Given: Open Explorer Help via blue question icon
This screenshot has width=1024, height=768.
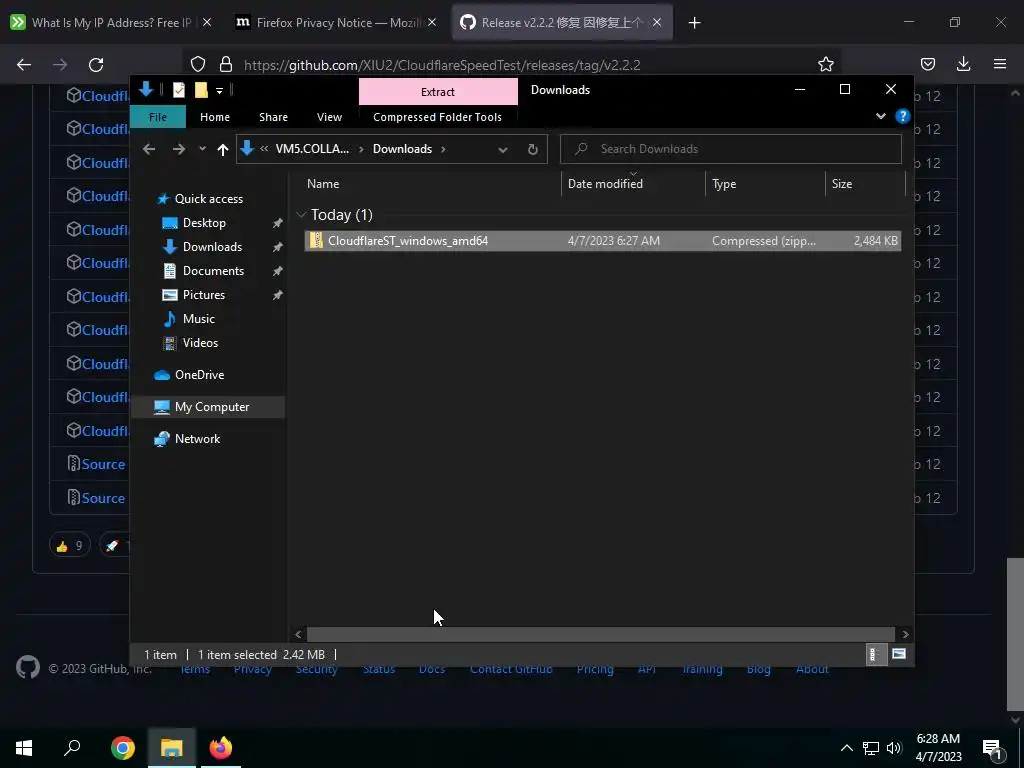Looking at the screenshot, I should tap(903, 116).
